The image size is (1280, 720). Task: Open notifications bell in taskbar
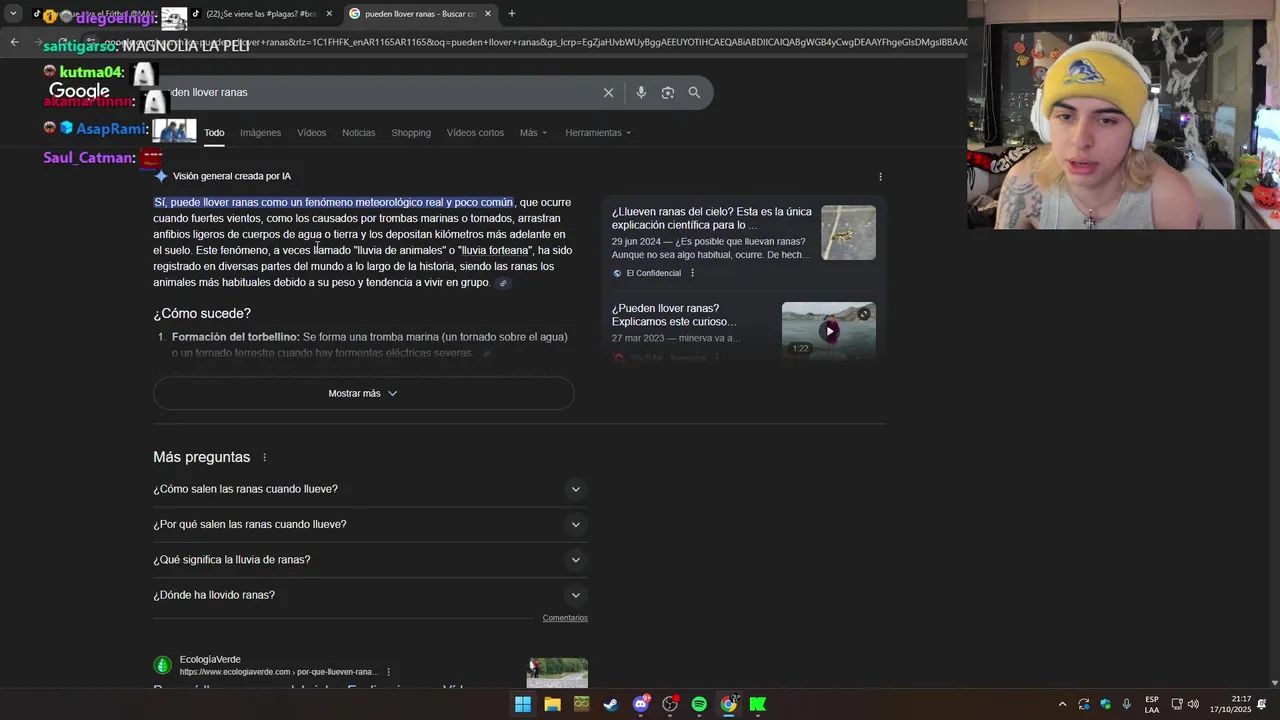pos(1262,704)
